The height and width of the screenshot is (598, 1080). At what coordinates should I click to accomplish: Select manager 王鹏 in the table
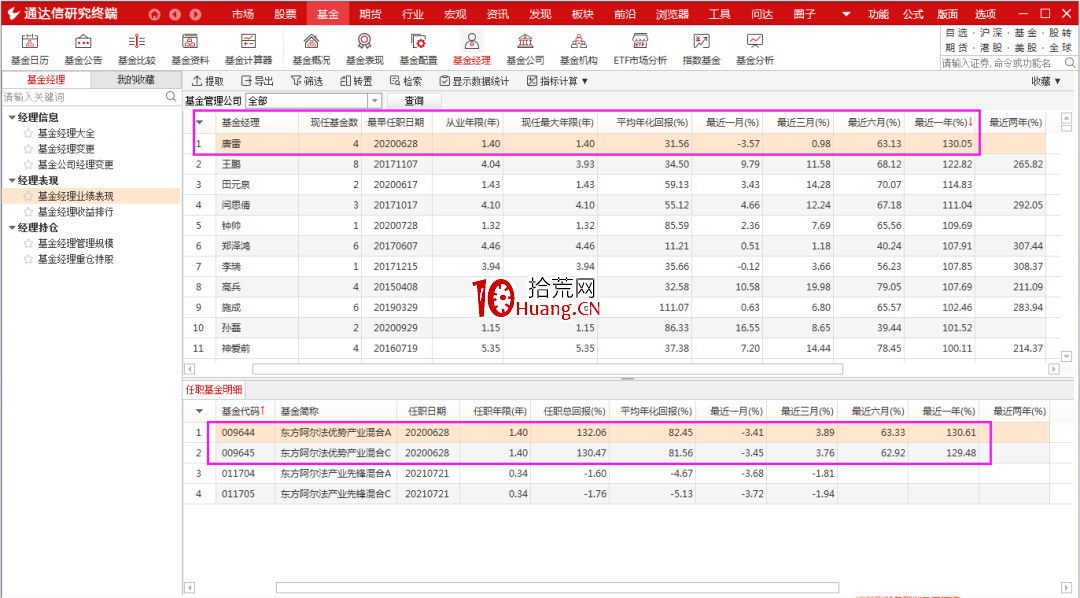coord(231,165)
